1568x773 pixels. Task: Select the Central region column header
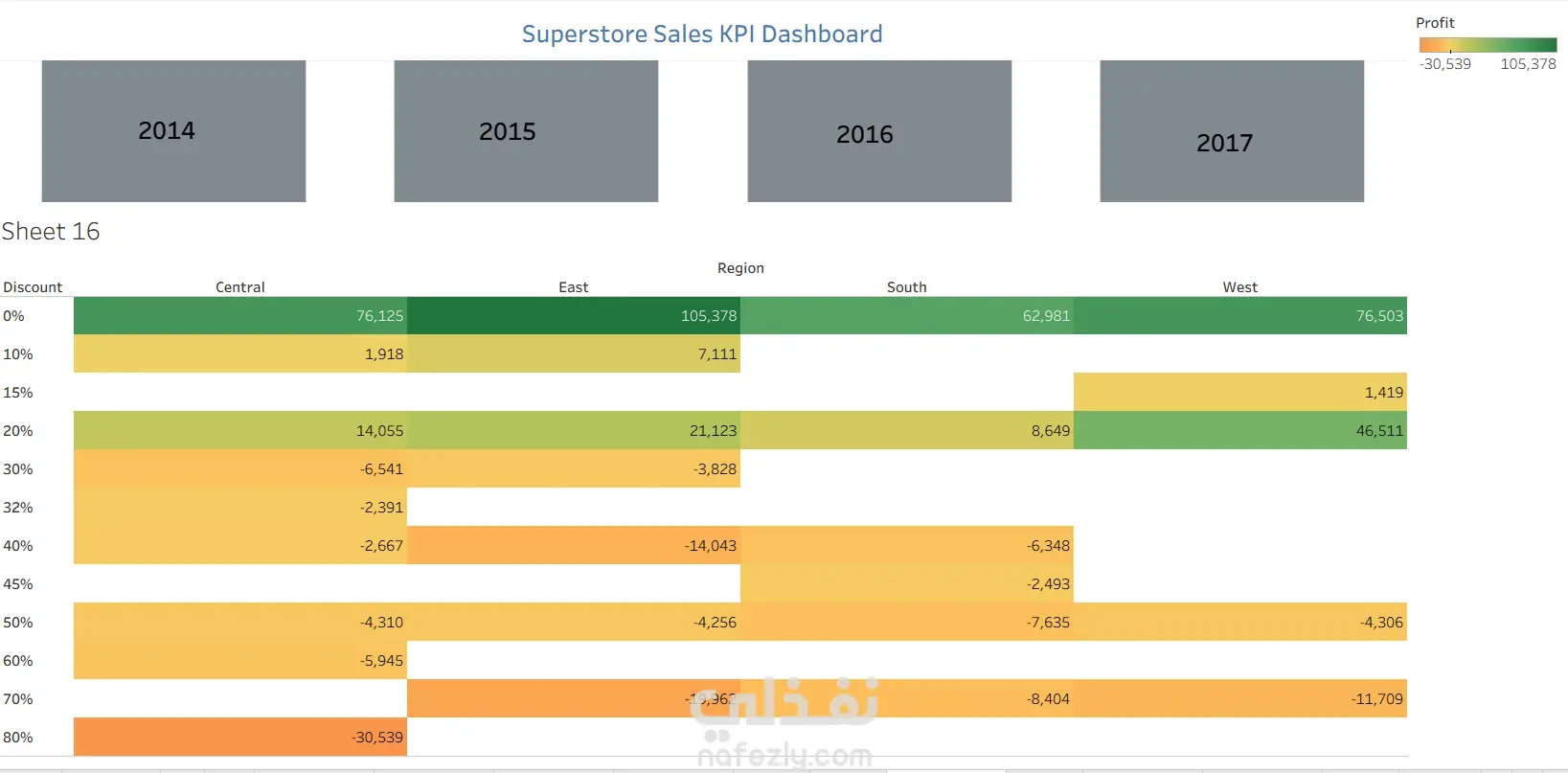(x=239, y=287)
